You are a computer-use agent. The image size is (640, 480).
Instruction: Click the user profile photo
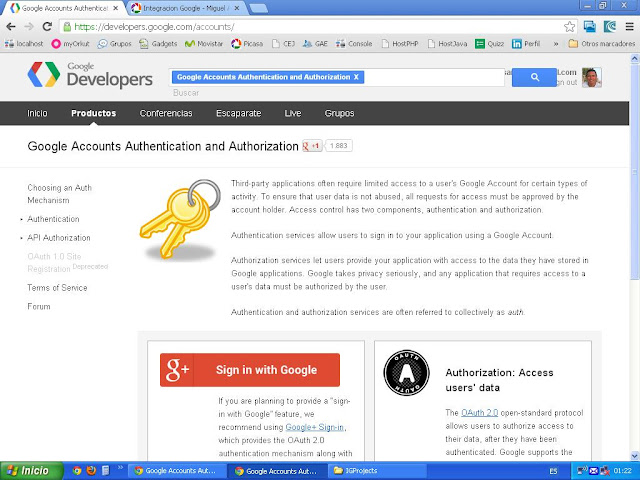[591, 78]
